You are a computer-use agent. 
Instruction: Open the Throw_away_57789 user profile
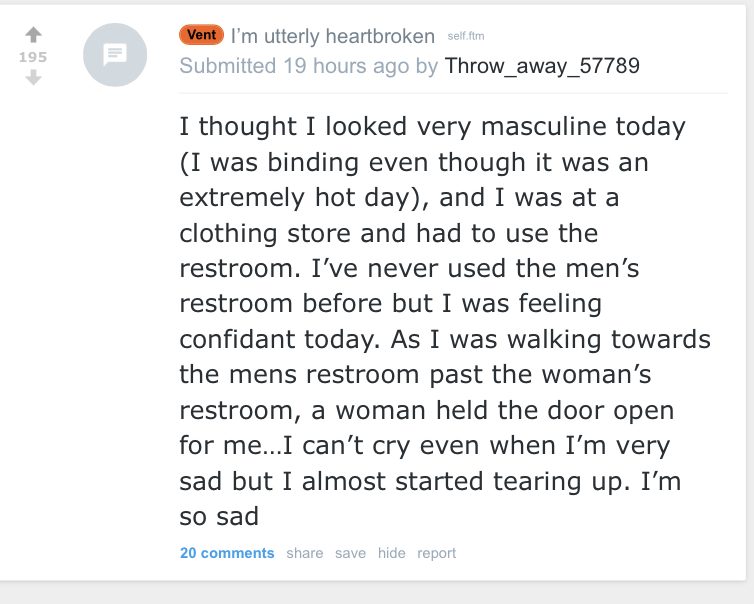coord(542,66)
